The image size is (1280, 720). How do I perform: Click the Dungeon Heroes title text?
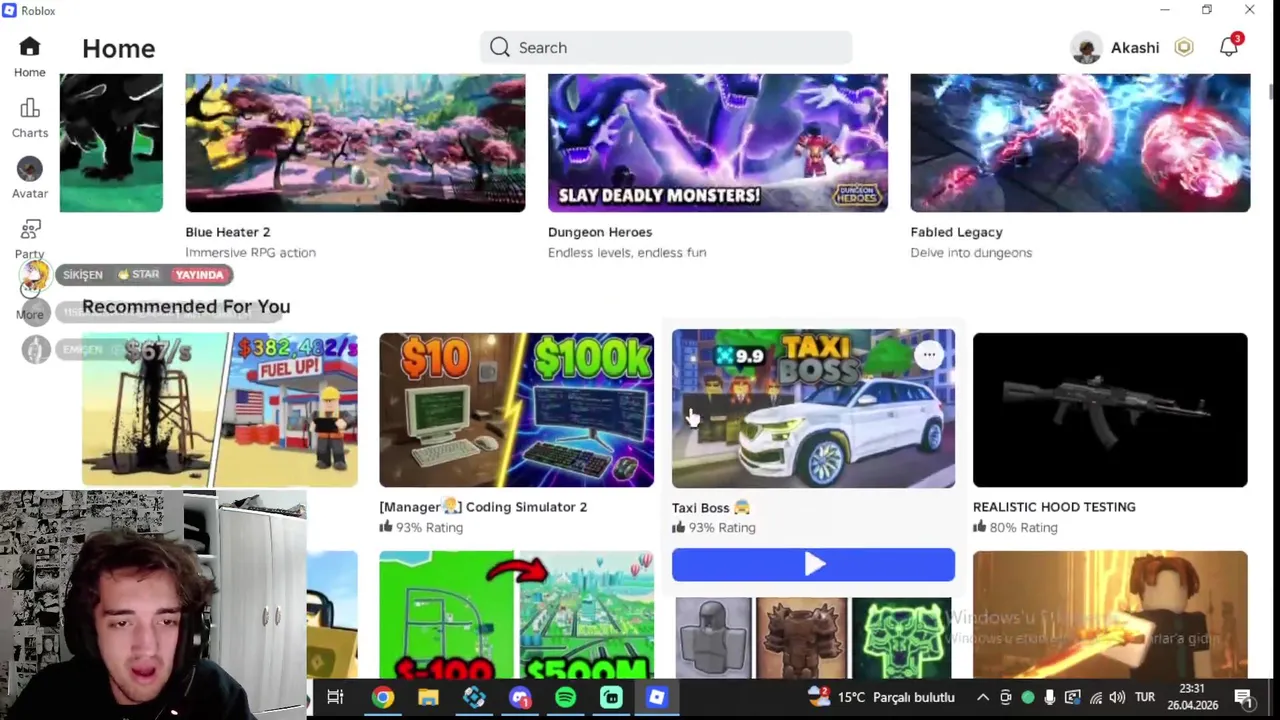tap(600, 232)
